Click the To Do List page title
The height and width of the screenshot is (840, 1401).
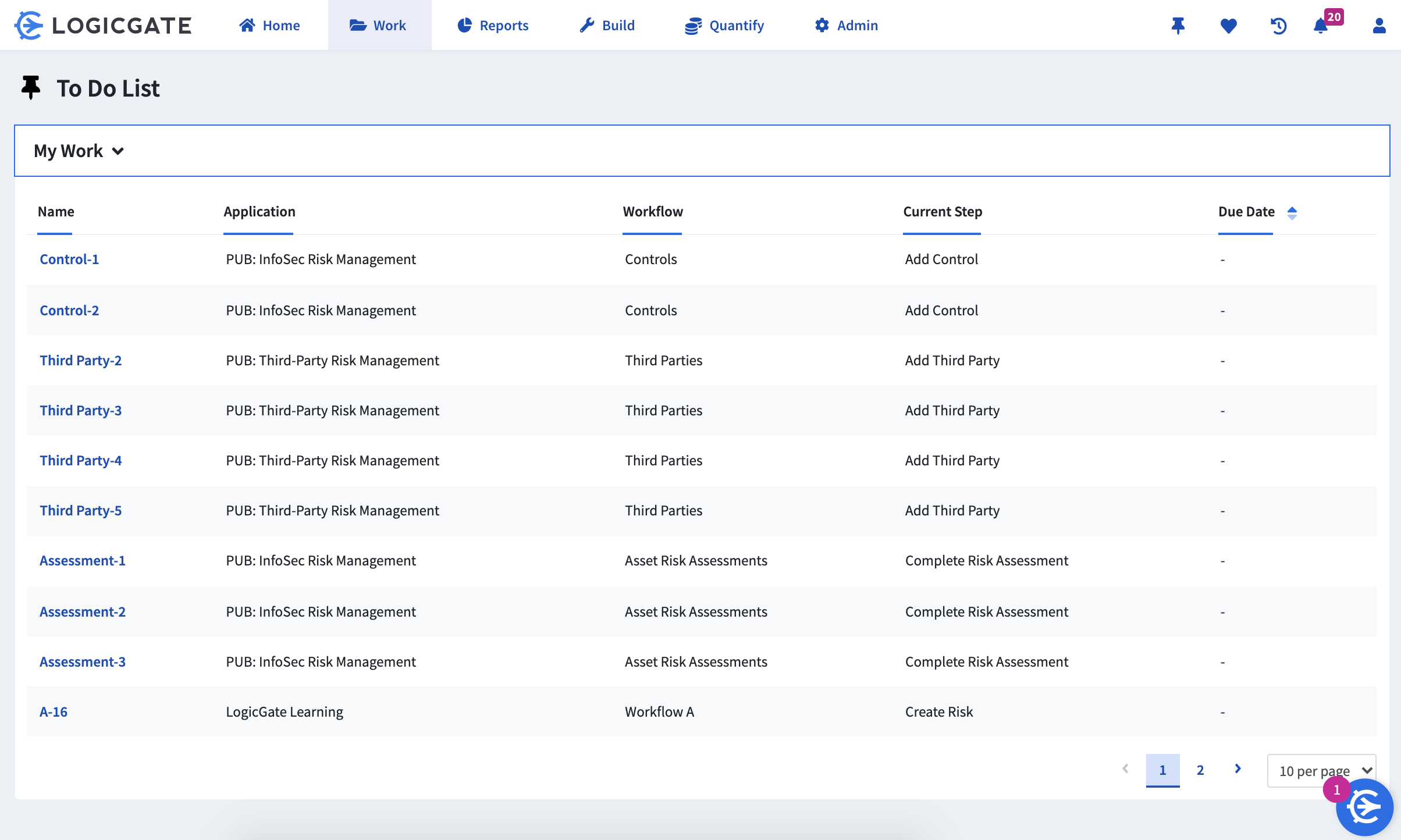[x=108, y=88]
